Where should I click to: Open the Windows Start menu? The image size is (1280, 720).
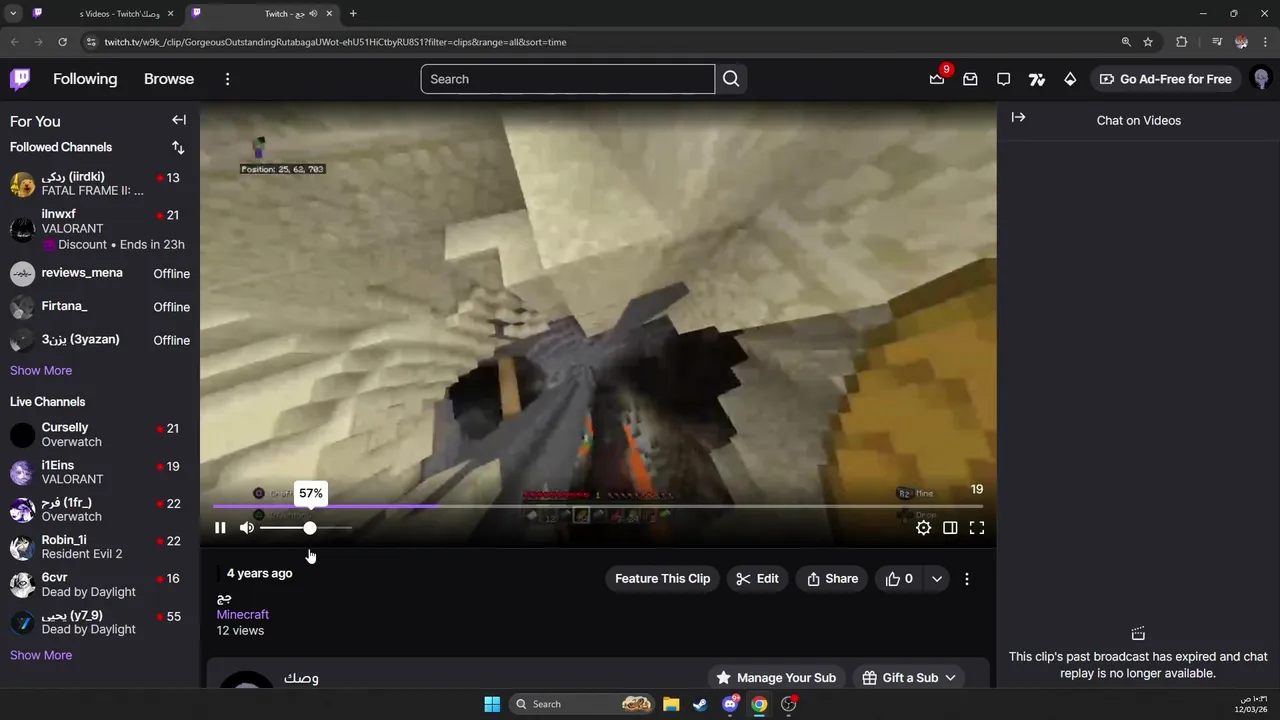pos(492,704)
